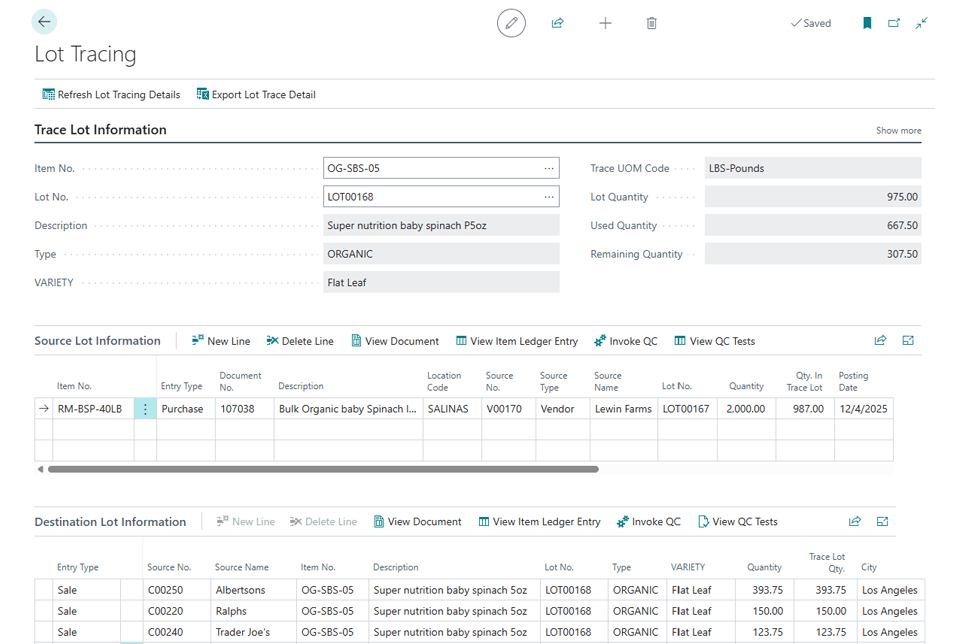Create a new record with the plus icon
Screen dimensions: 962x644
tap(605, 22)
